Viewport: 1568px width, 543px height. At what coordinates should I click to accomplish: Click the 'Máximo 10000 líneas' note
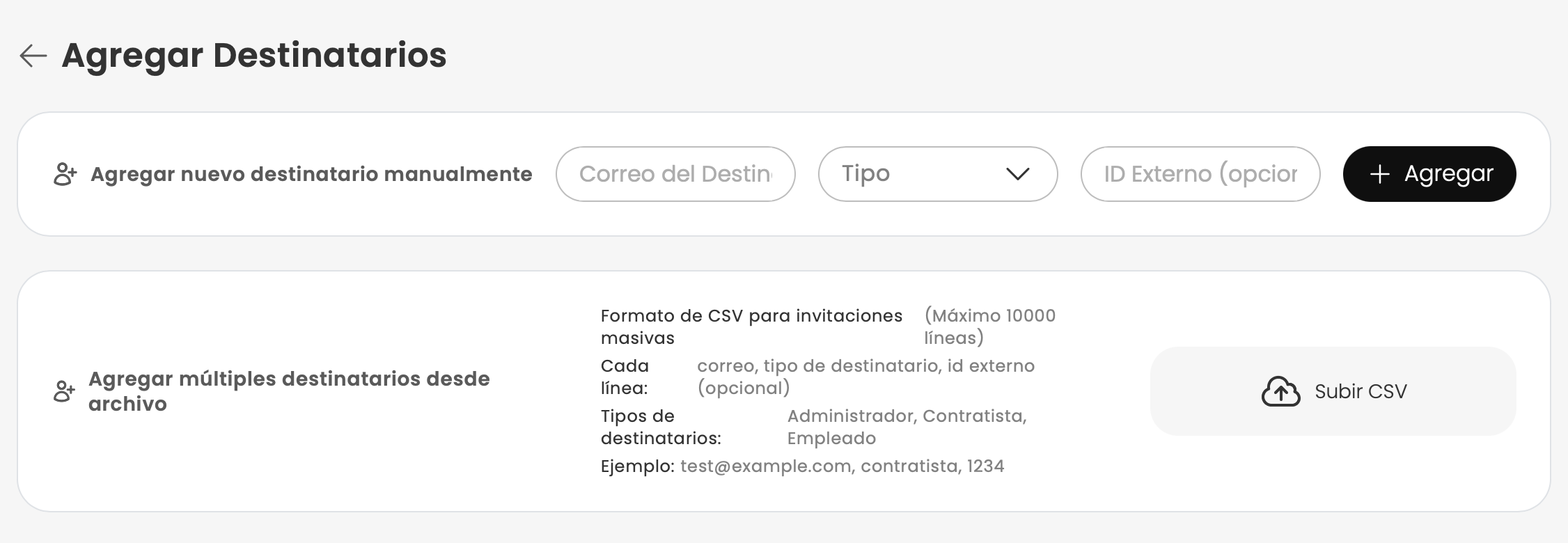click(x=989, y=326)
